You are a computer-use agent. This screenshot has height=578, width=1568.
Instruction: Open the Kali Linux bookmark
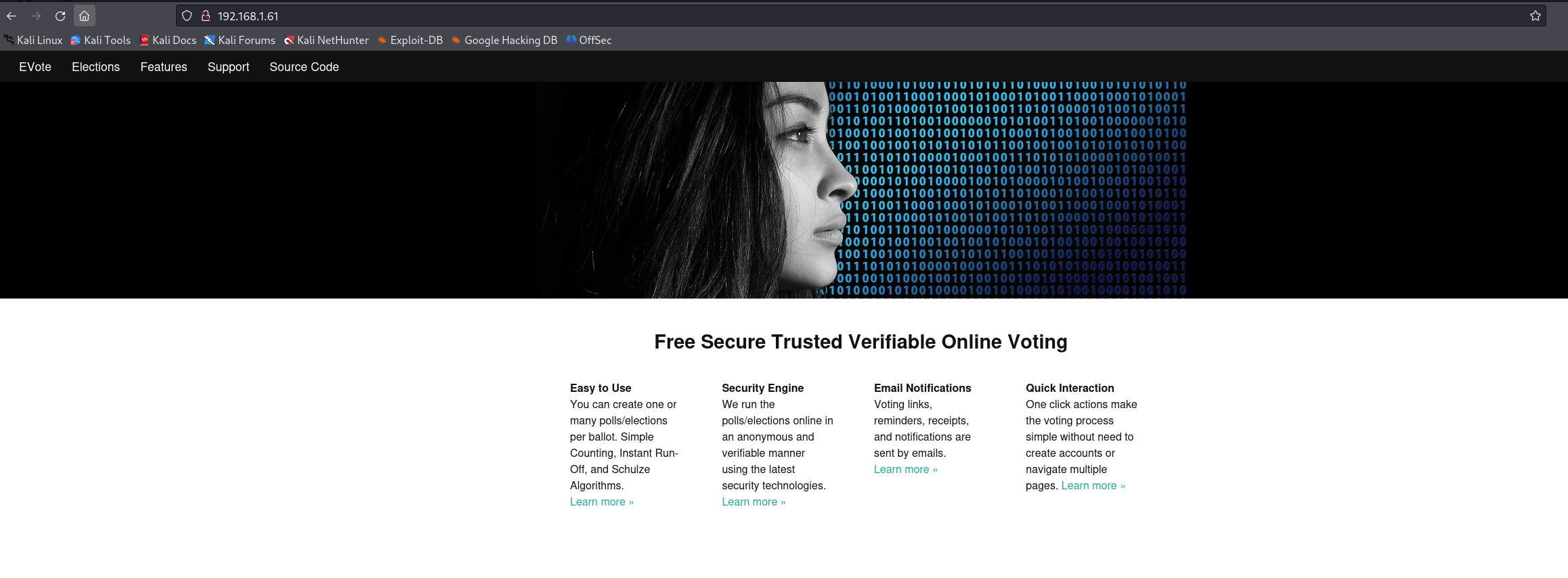click(x=33, y=40)
